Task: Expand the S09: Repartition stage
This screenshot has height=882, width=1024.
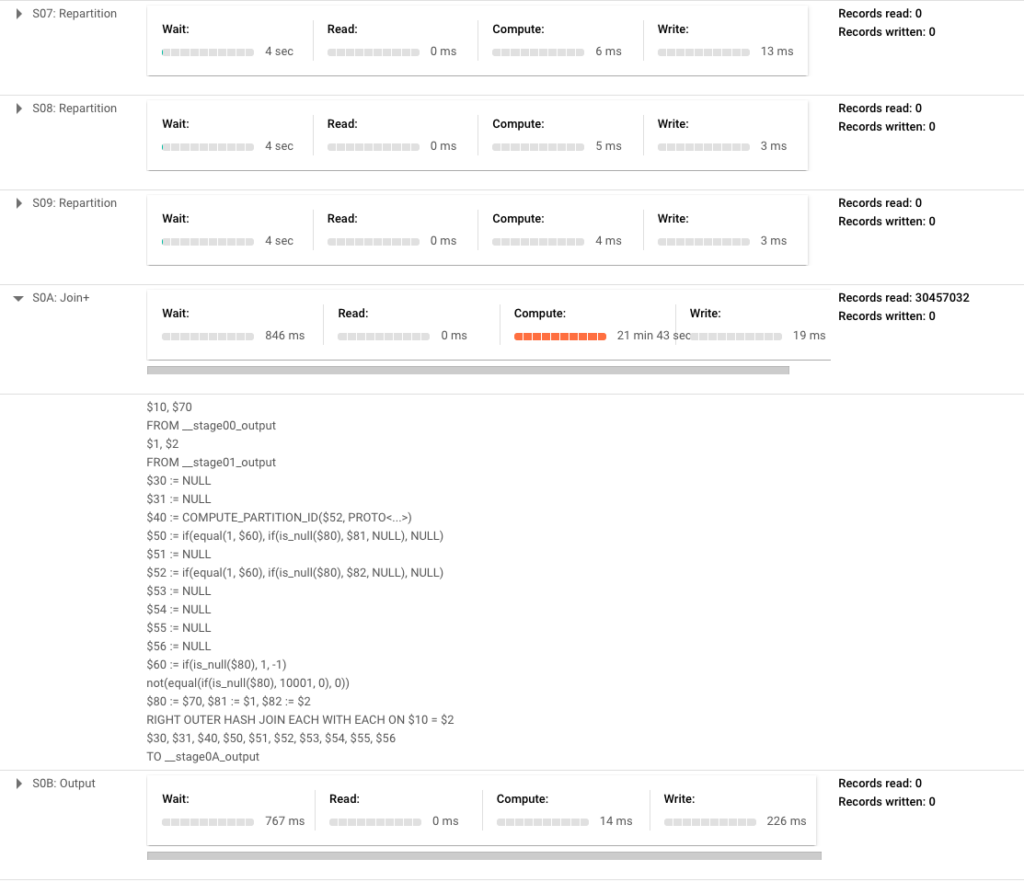Action: (18, 203)
